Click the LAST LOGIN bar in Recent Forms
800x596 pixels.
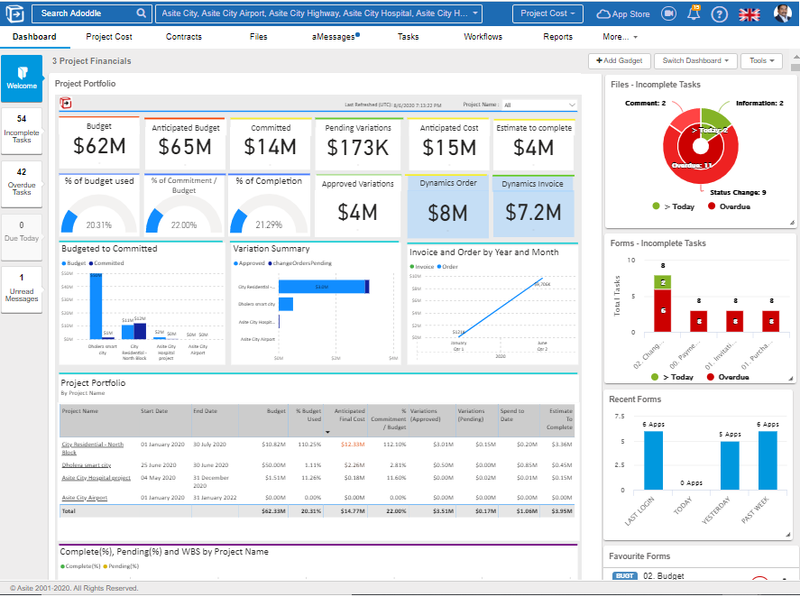tap(654, 461)
